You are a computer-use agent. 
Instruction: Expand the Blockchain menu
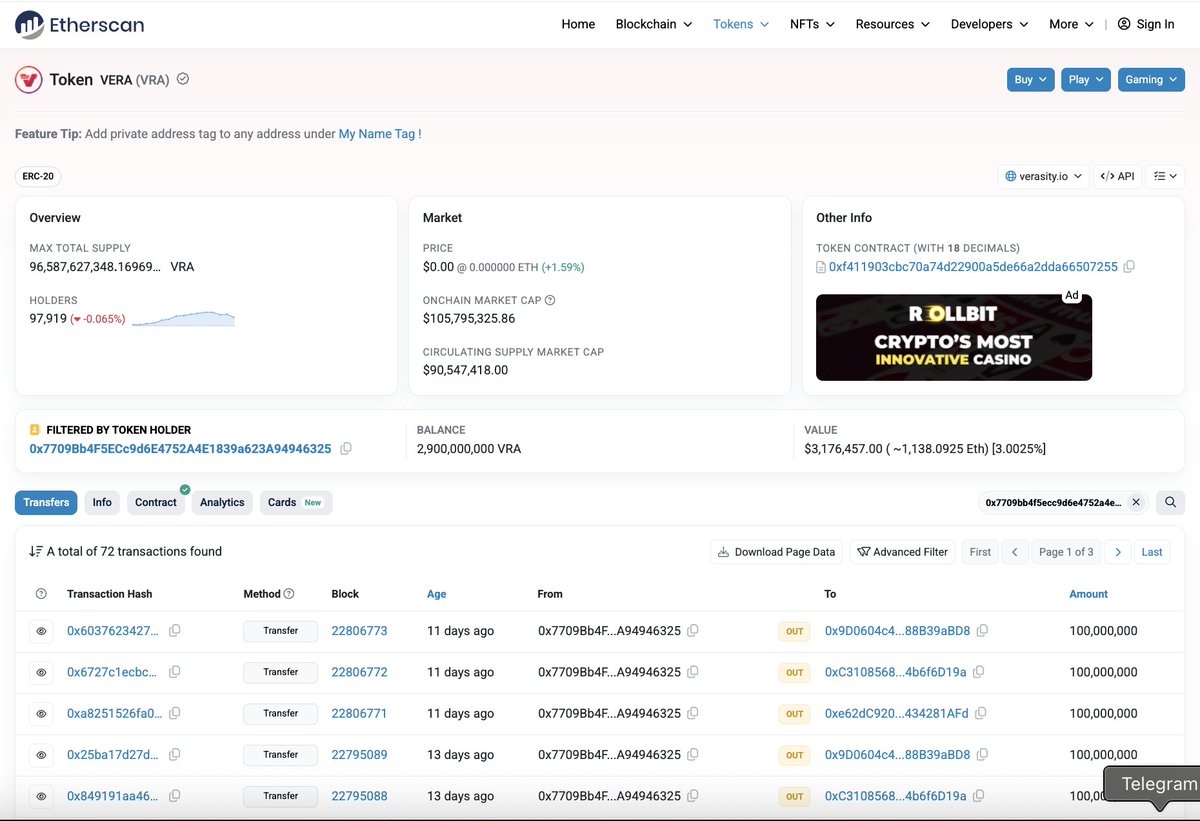(x=654, y=24)
